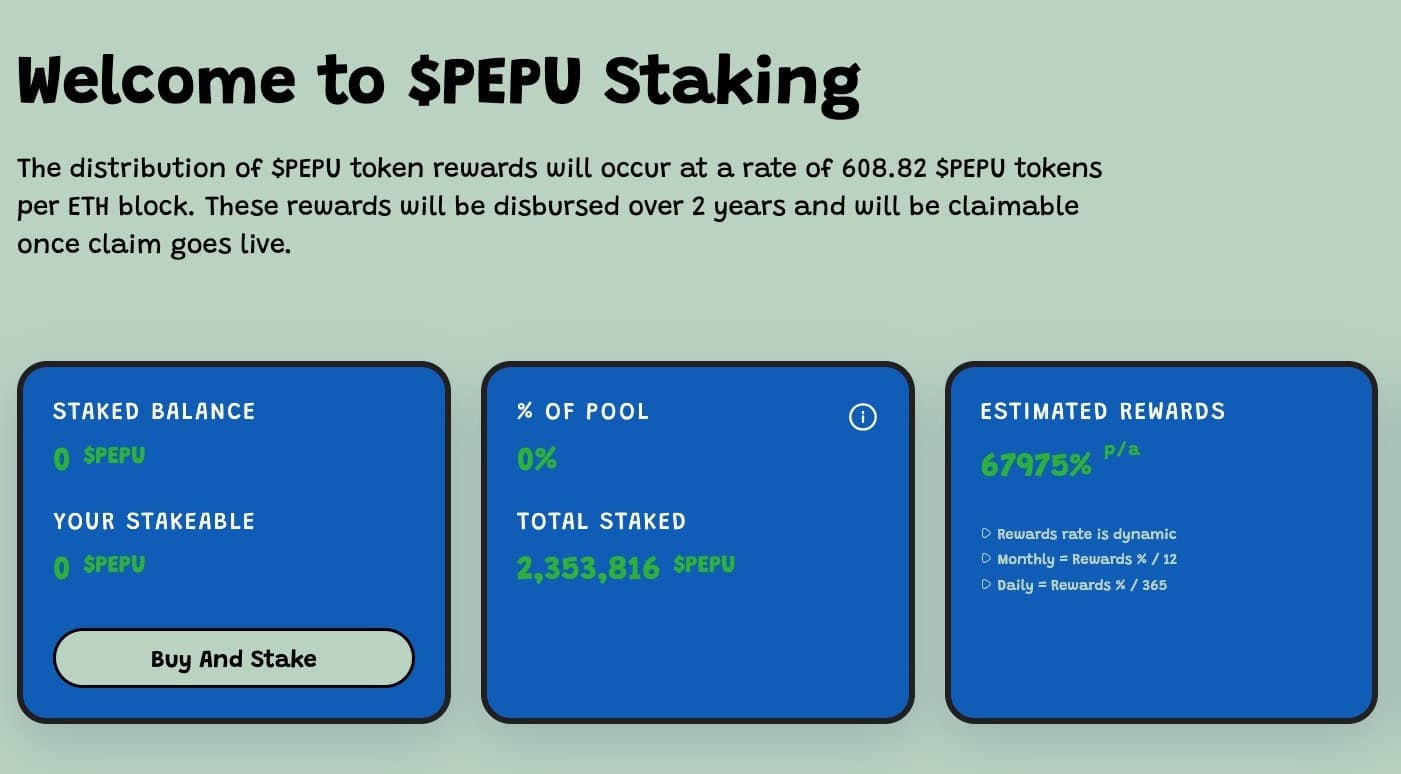The width and height of the screenshot is (1401, 774).
Task: Click the 67975% estimated rewards value
Action: point(1036,465)
